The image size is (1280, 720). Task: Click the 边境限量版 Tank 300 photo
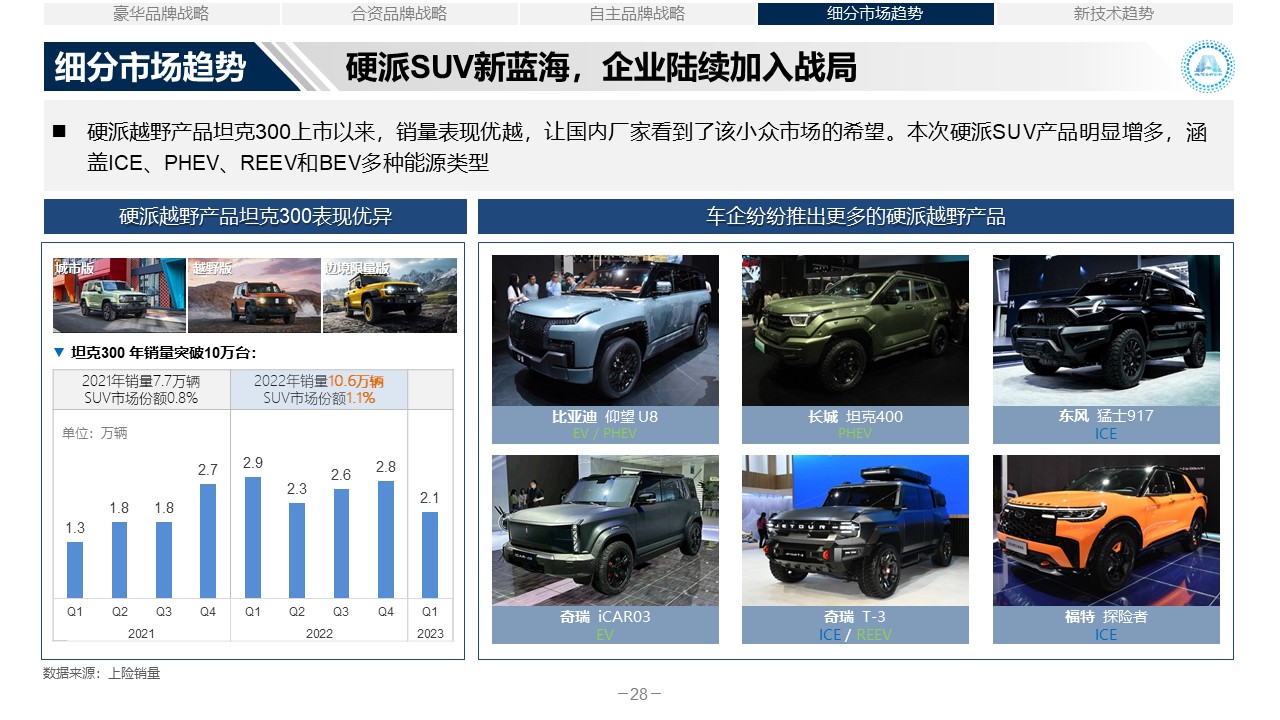(x=390, y=295)
